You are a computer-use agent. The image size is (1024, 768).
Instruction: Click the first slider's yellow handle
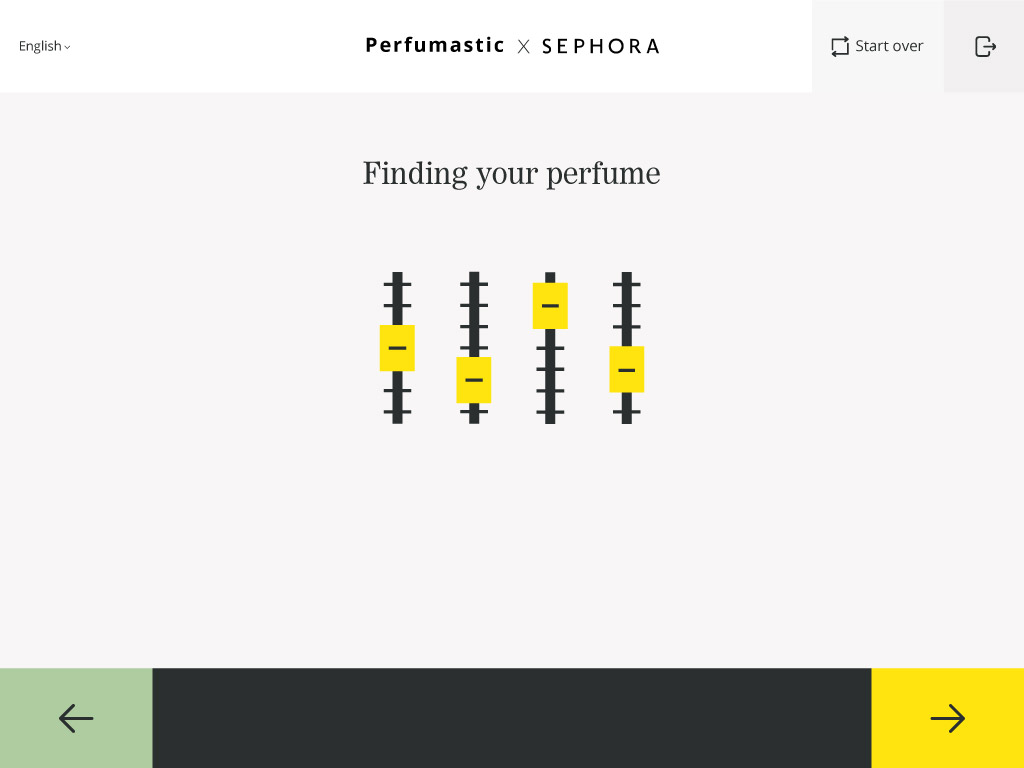[397, 348]
